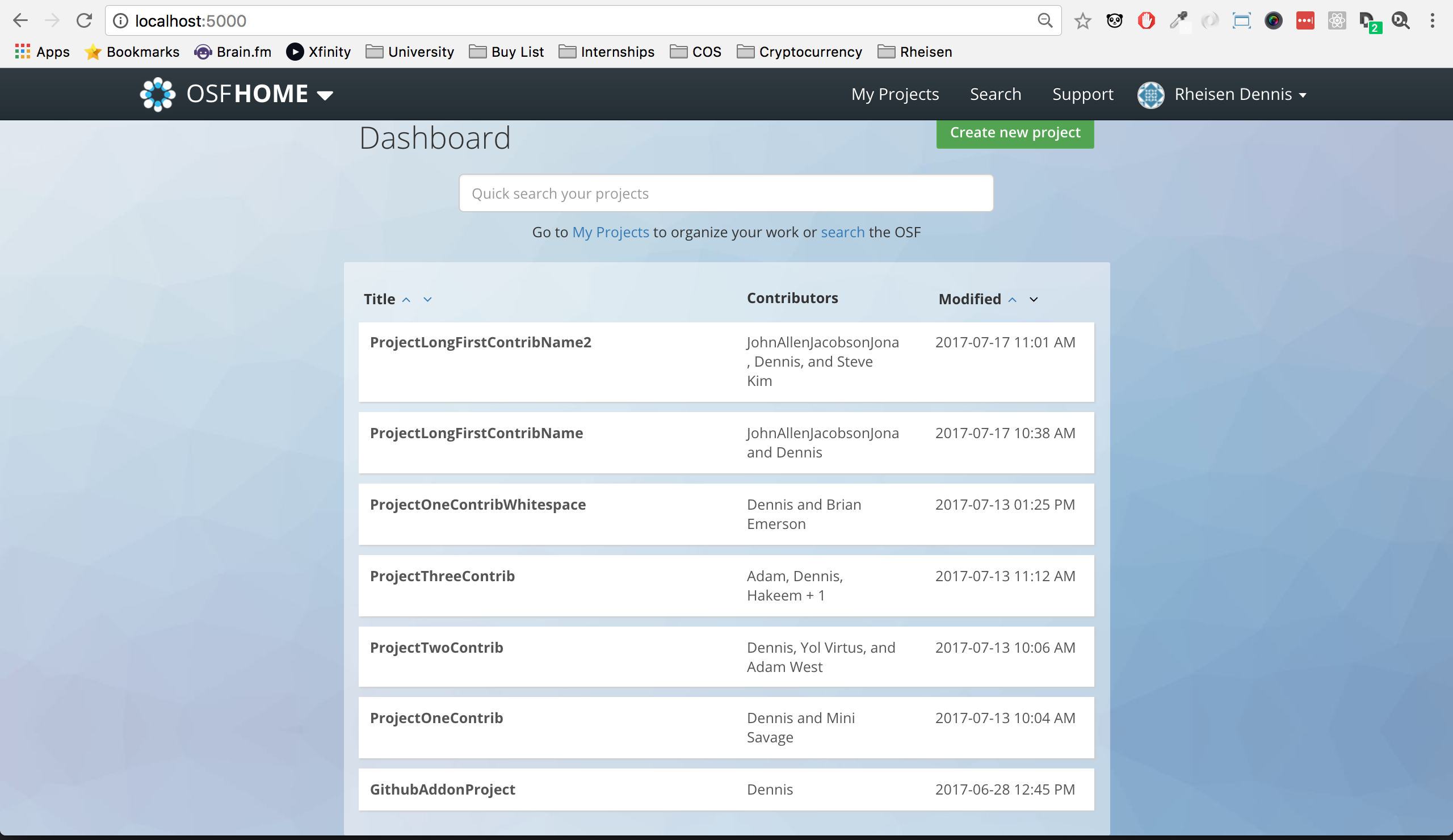Click the OSF logo icon
The height and width of the screenshot is (840, 1453).
[x=157, y=94]
